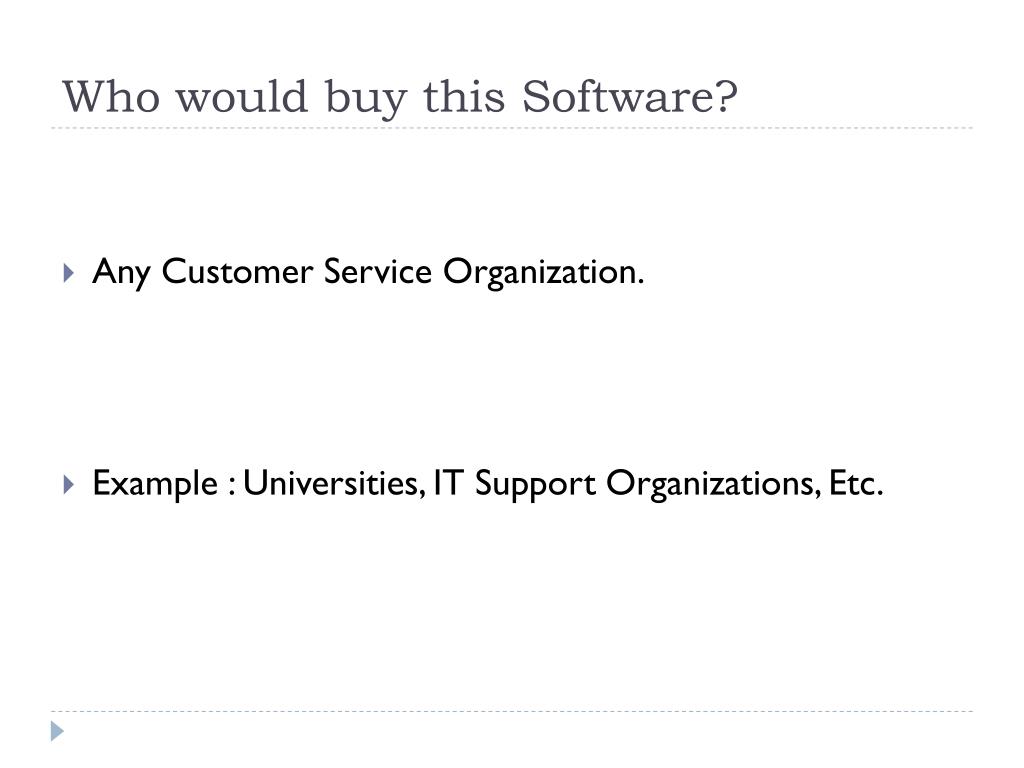Select the slide title Who would buy this Software?
This screenshot has height=768, width=1024.
pos(400,97)
